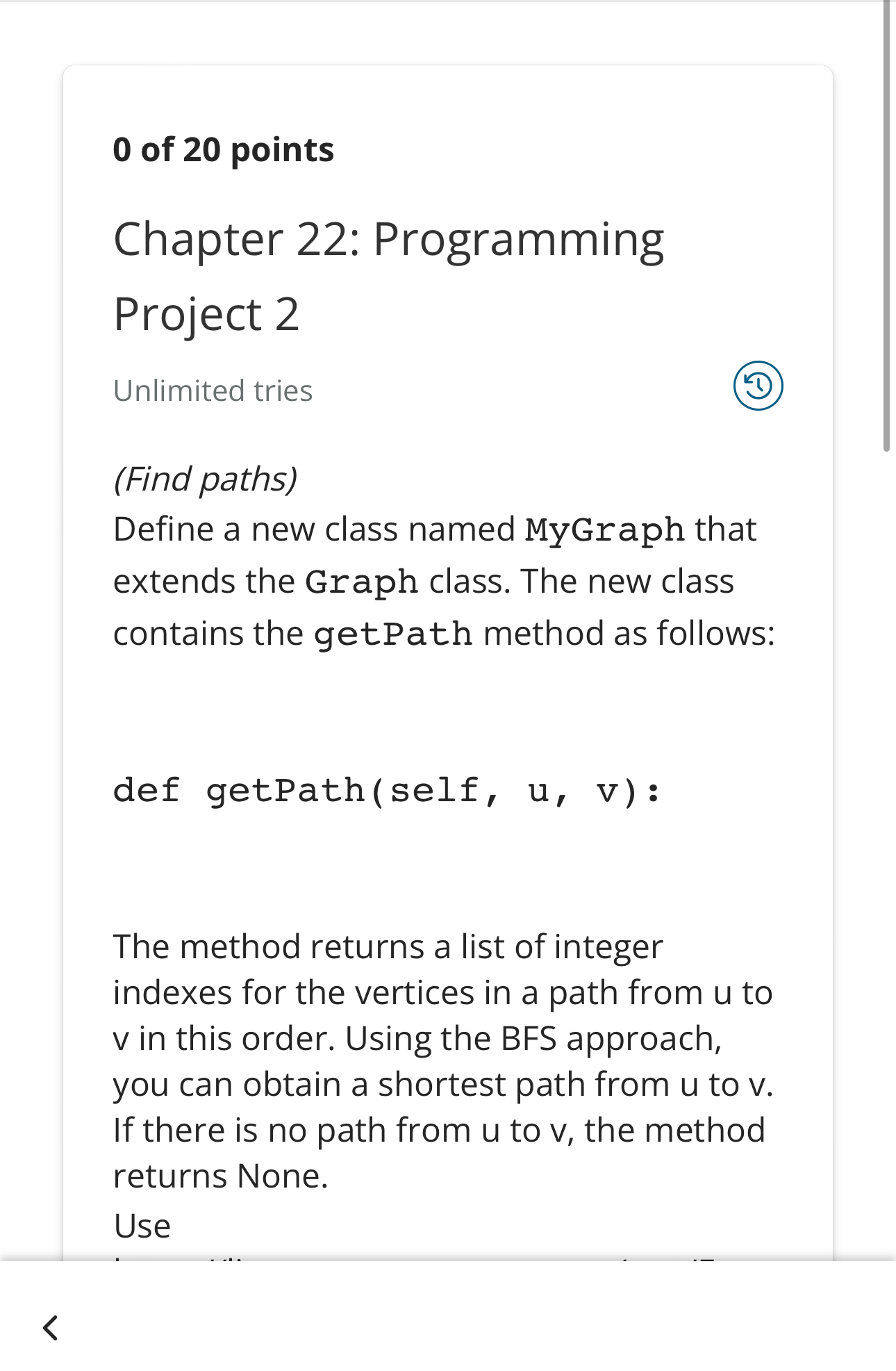Click the Chapter 22: Programming Project 2 title
896x1371 pixels.
click(389, 276)
